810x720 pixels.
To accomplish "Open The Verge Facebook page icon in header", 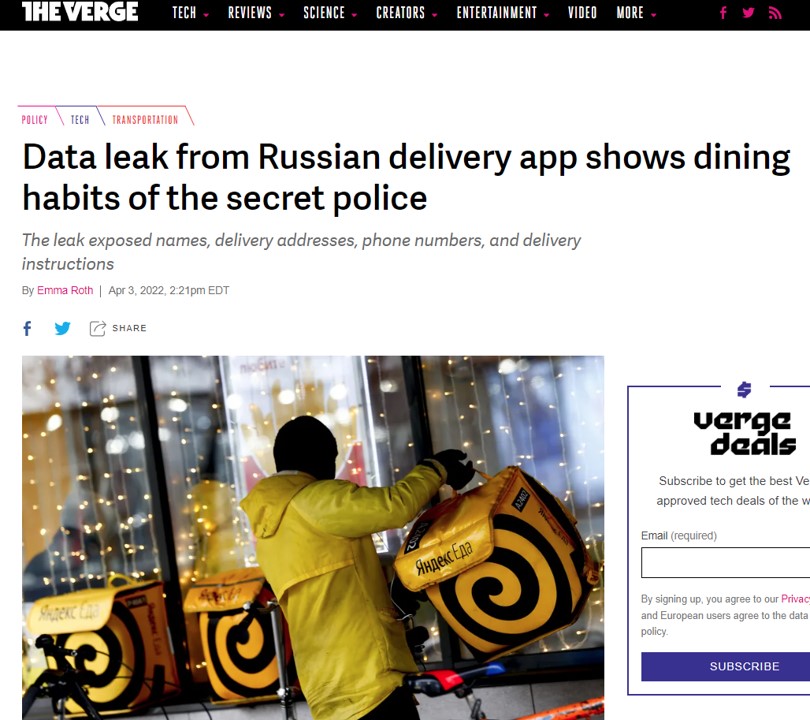I will pos(723,13).
